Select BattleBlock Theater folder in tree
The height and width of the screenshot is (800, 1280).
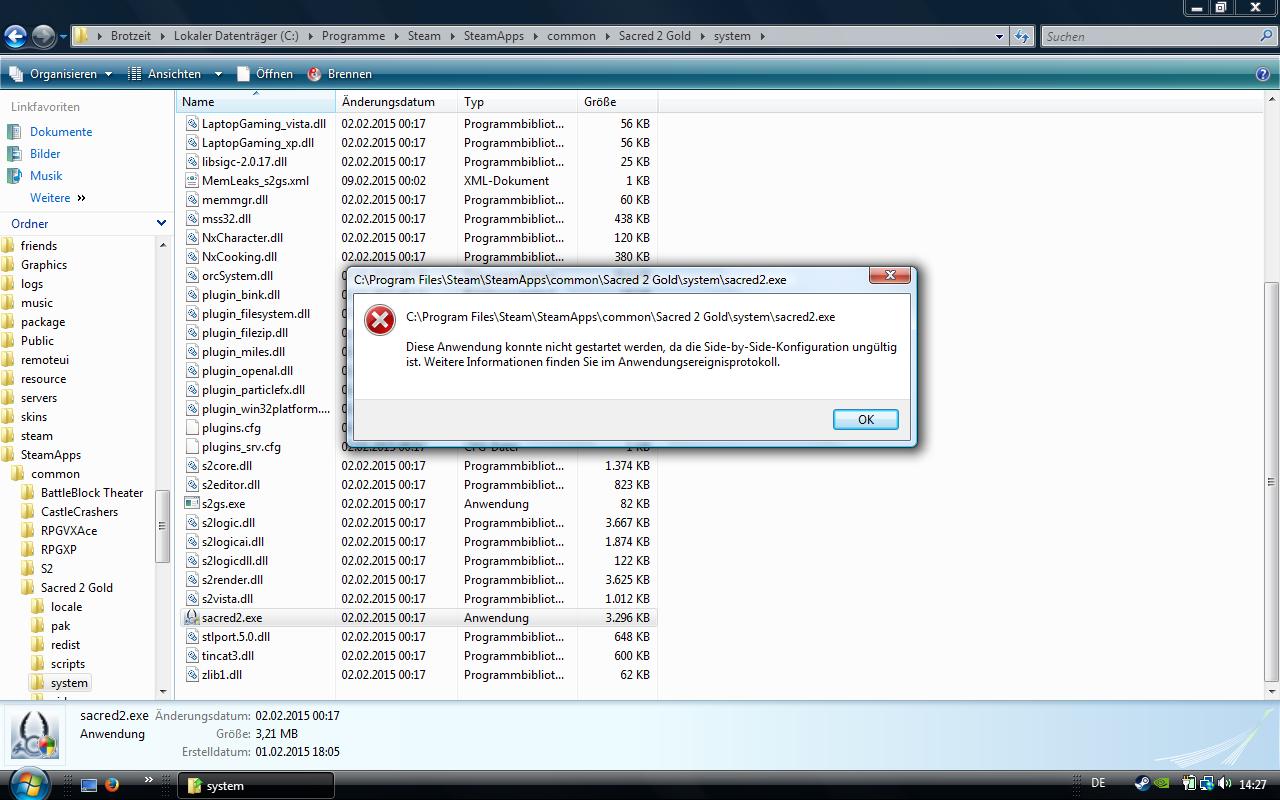(92, 493)
